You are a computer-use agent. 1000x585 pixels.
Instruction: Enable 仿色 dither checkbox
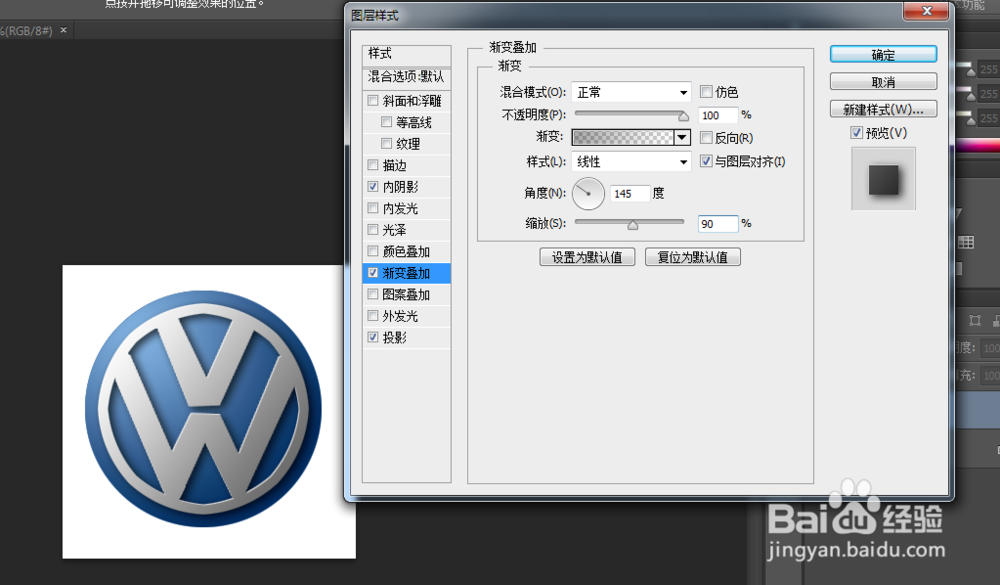pyautogui.click(x=706, y=92)
